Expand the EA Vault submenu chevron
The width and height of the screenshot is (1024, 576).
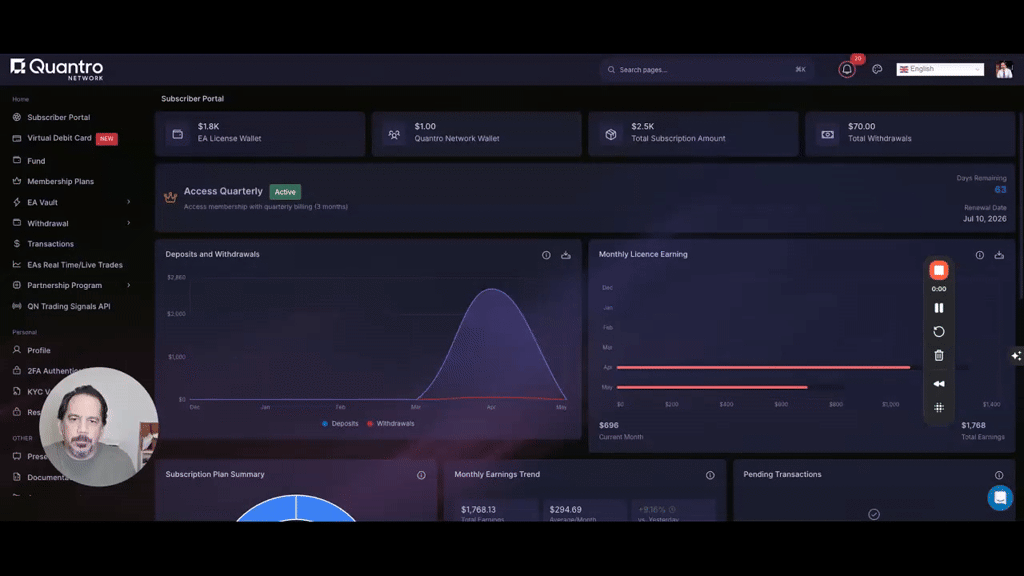(x=129, y=202)
